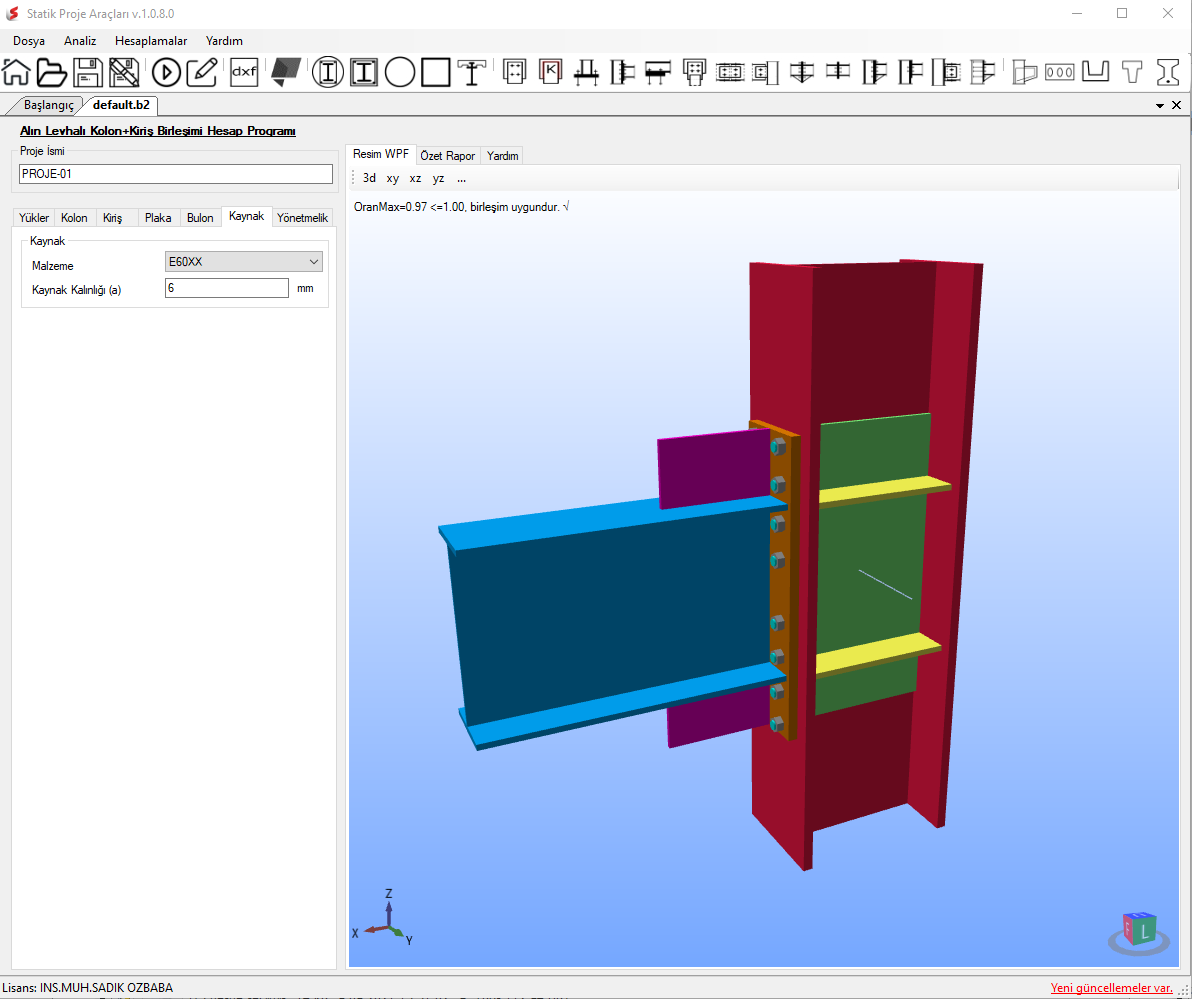Open the thick black beam-on-supports icon
This screenshot has width=1192, height=999.
(x=658, y=71)
